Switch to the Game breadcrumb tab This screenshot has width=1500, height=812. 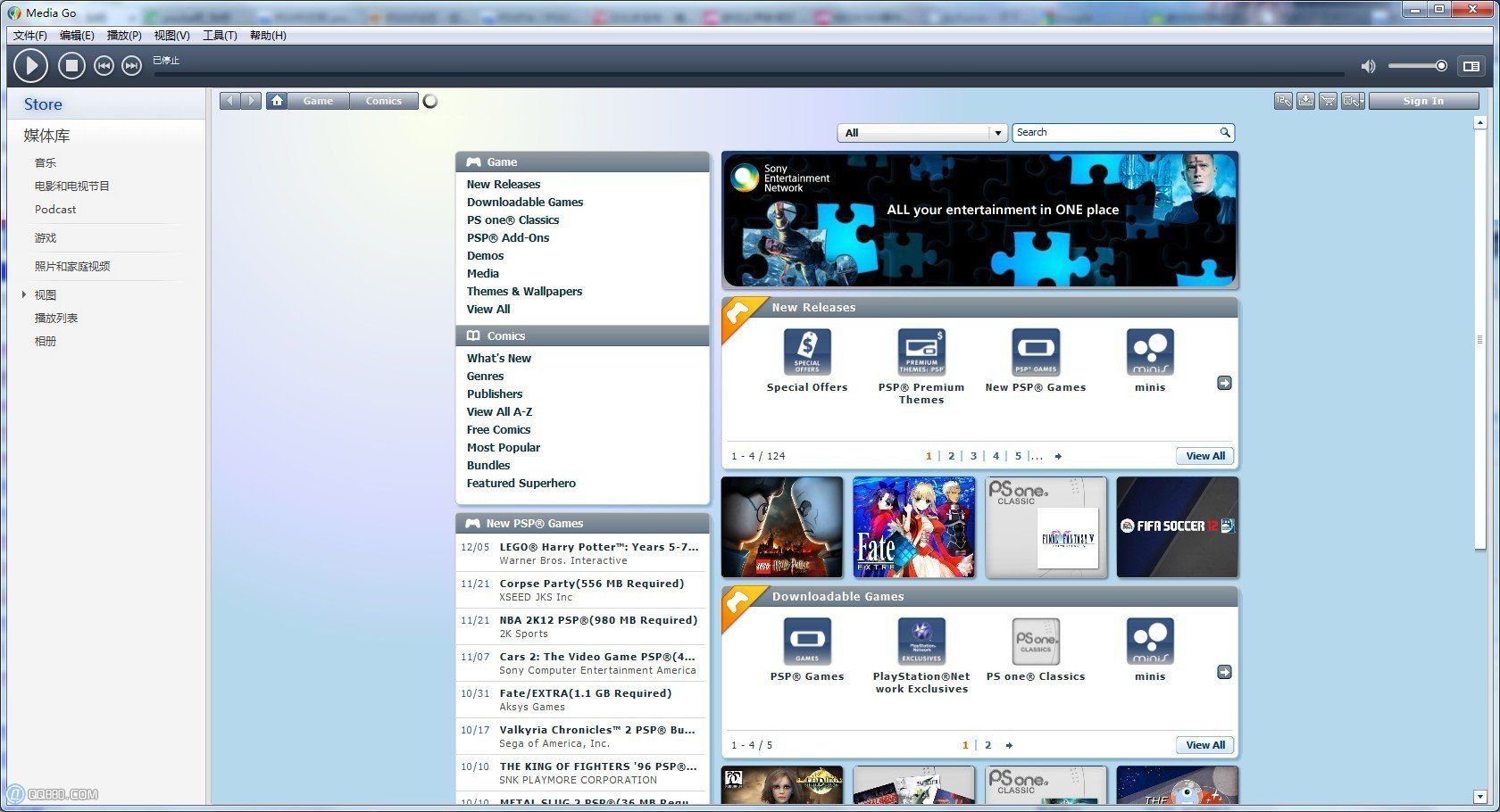point(318,101)
